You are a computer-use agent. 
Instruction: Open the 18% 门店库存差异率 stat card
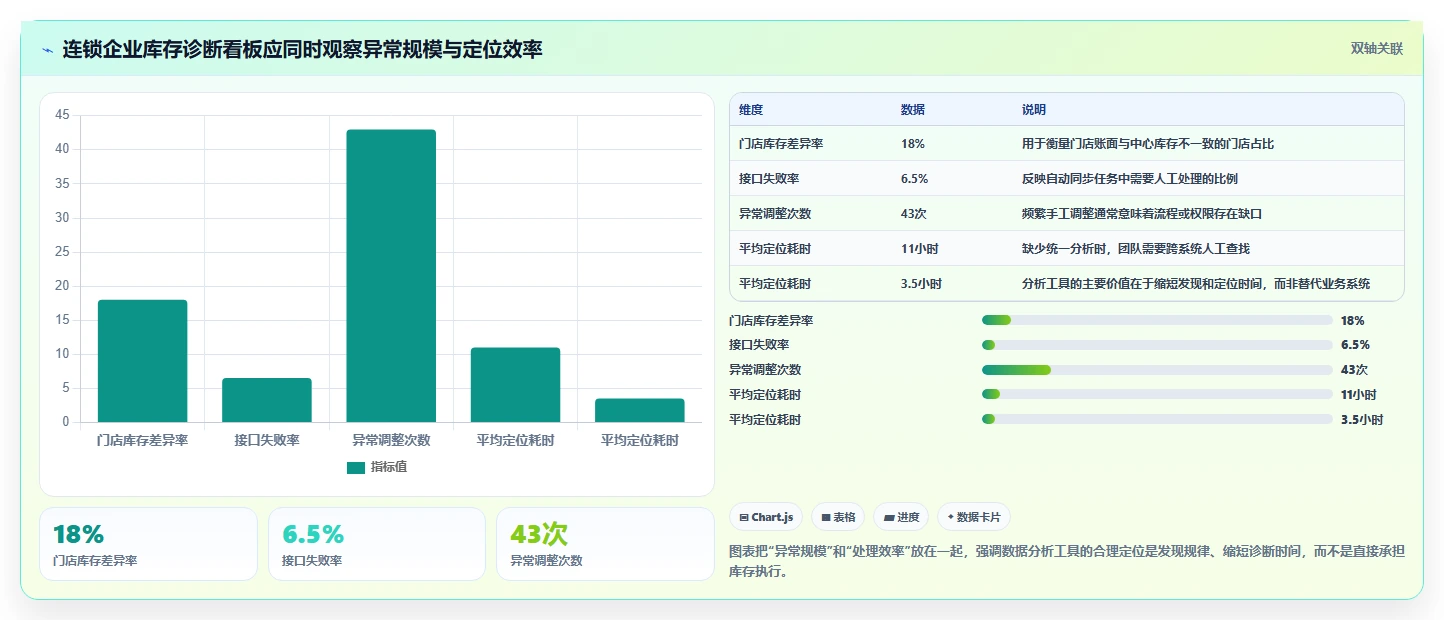tap(148, 544)
